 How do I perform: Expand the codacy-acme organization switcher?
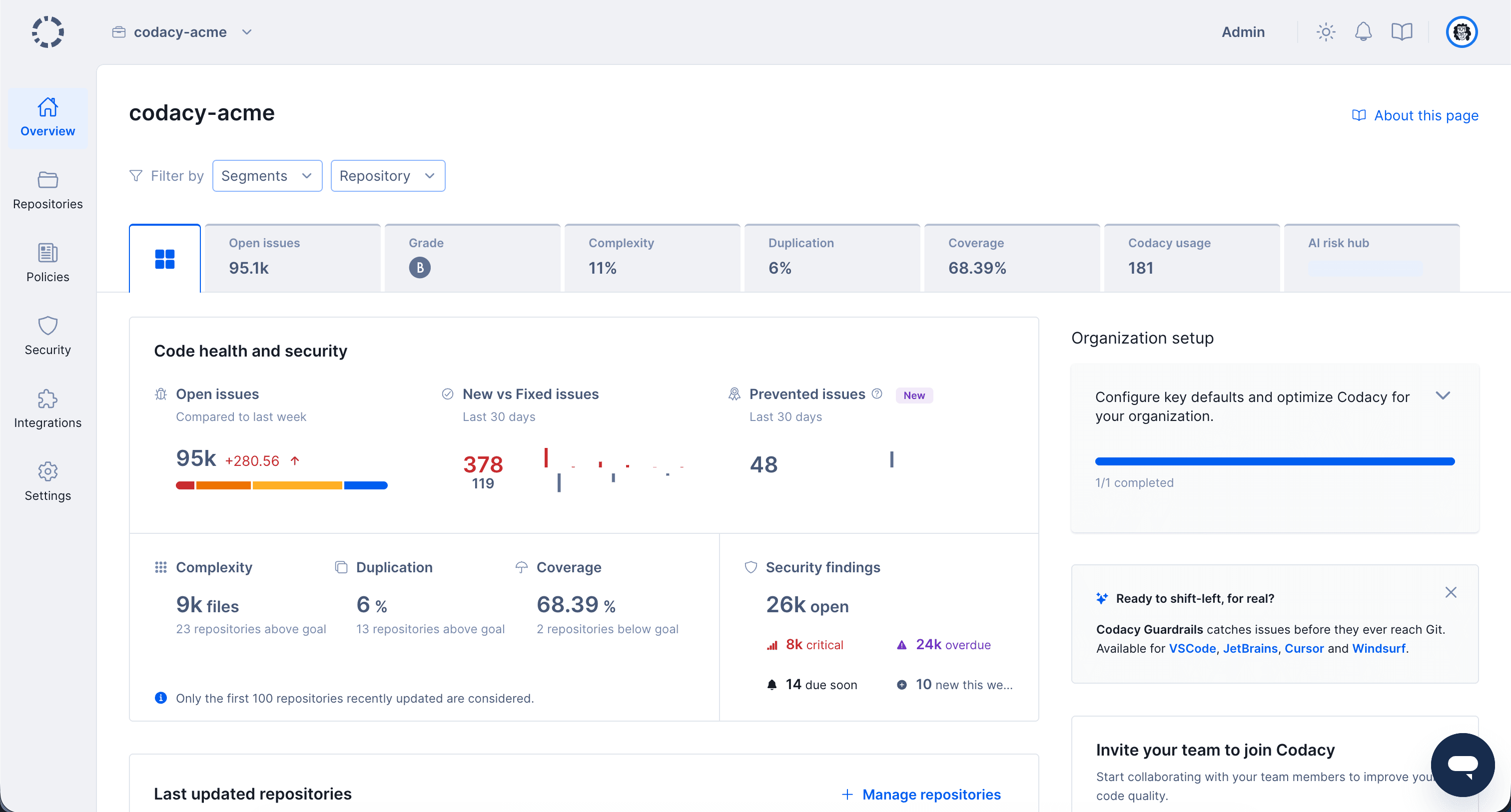click(247, 31)
